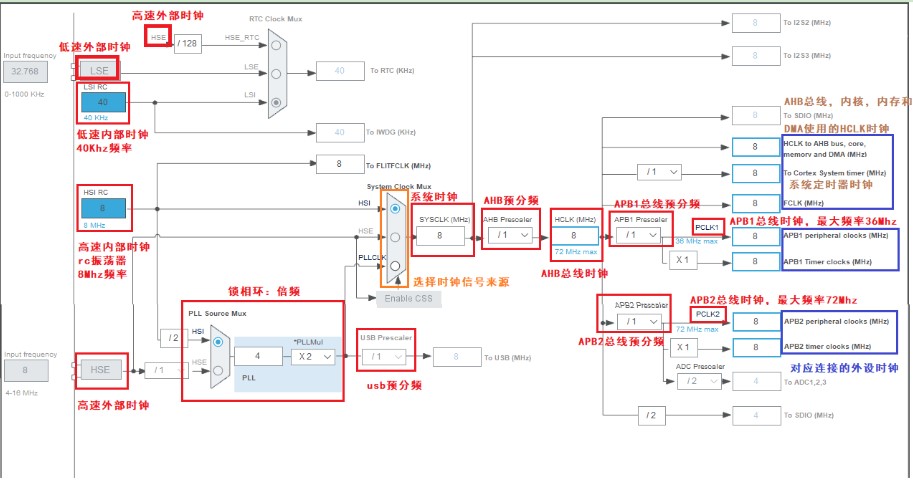The image size is (913, 490).
Task: Choose LSI radio in RTC Clock Mux
Action: (x=277, y=101)
